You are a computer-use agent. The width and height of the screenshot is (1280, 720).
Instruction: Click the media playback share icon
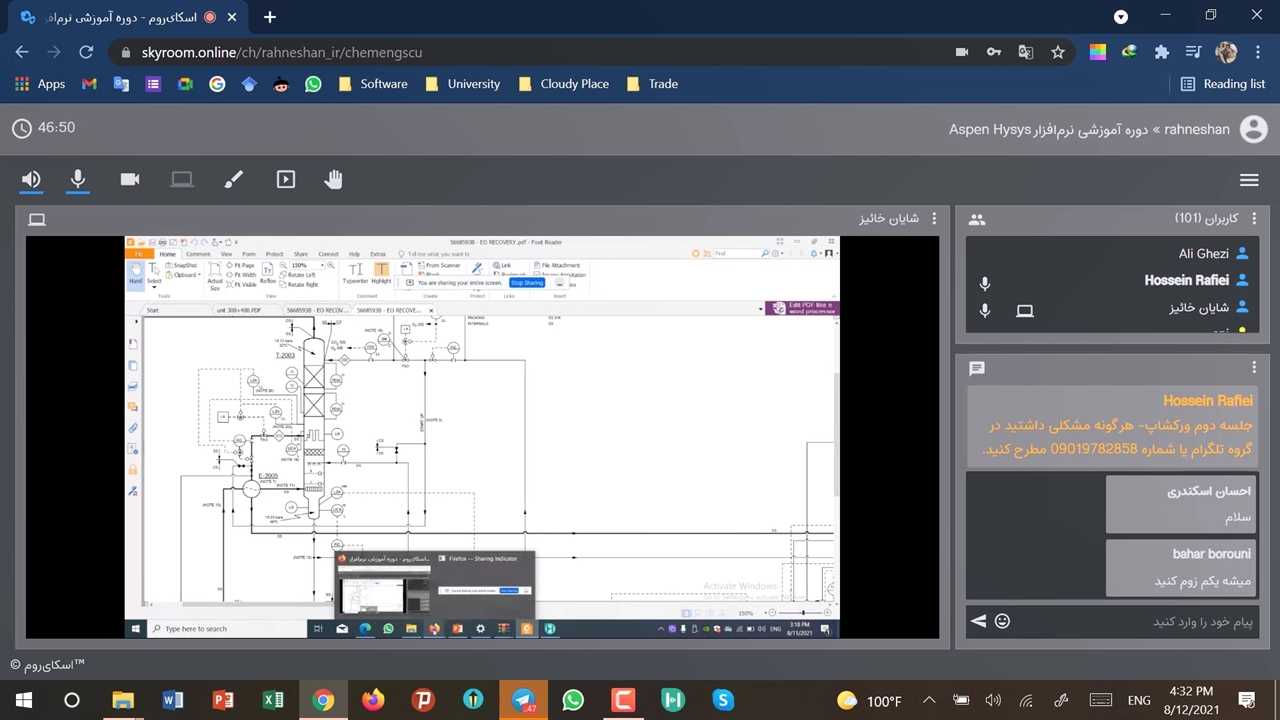click(286, 179)
